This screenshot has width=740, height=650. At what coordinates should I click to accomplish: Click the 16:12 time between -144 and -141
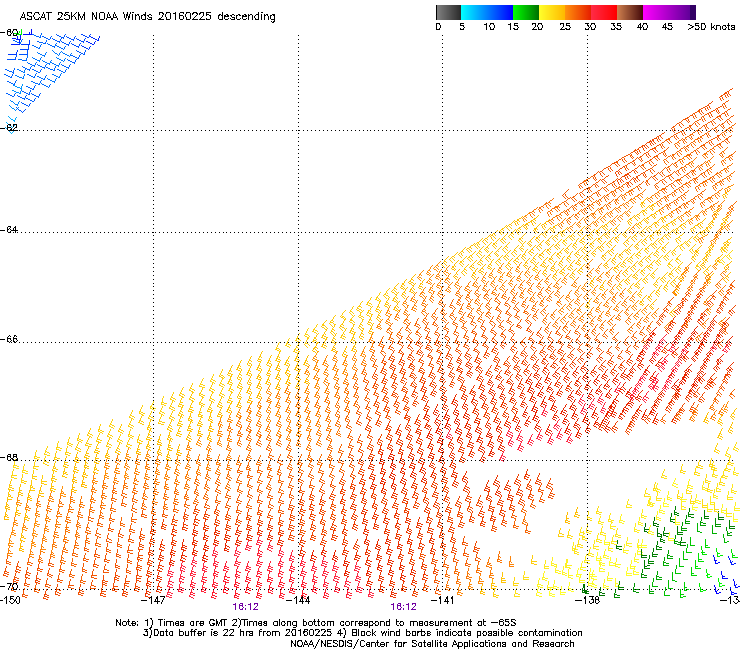(404, 607)
